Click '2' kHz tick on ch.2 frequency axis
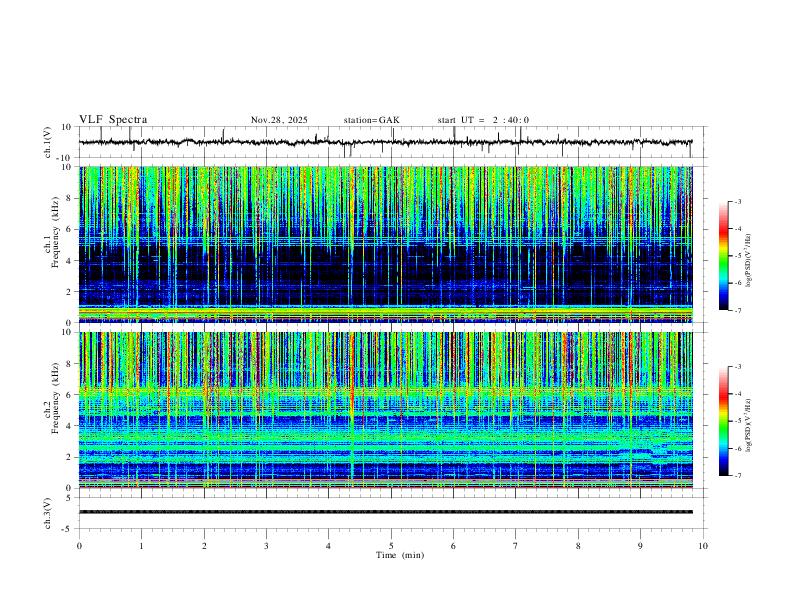 coord(71,457)
